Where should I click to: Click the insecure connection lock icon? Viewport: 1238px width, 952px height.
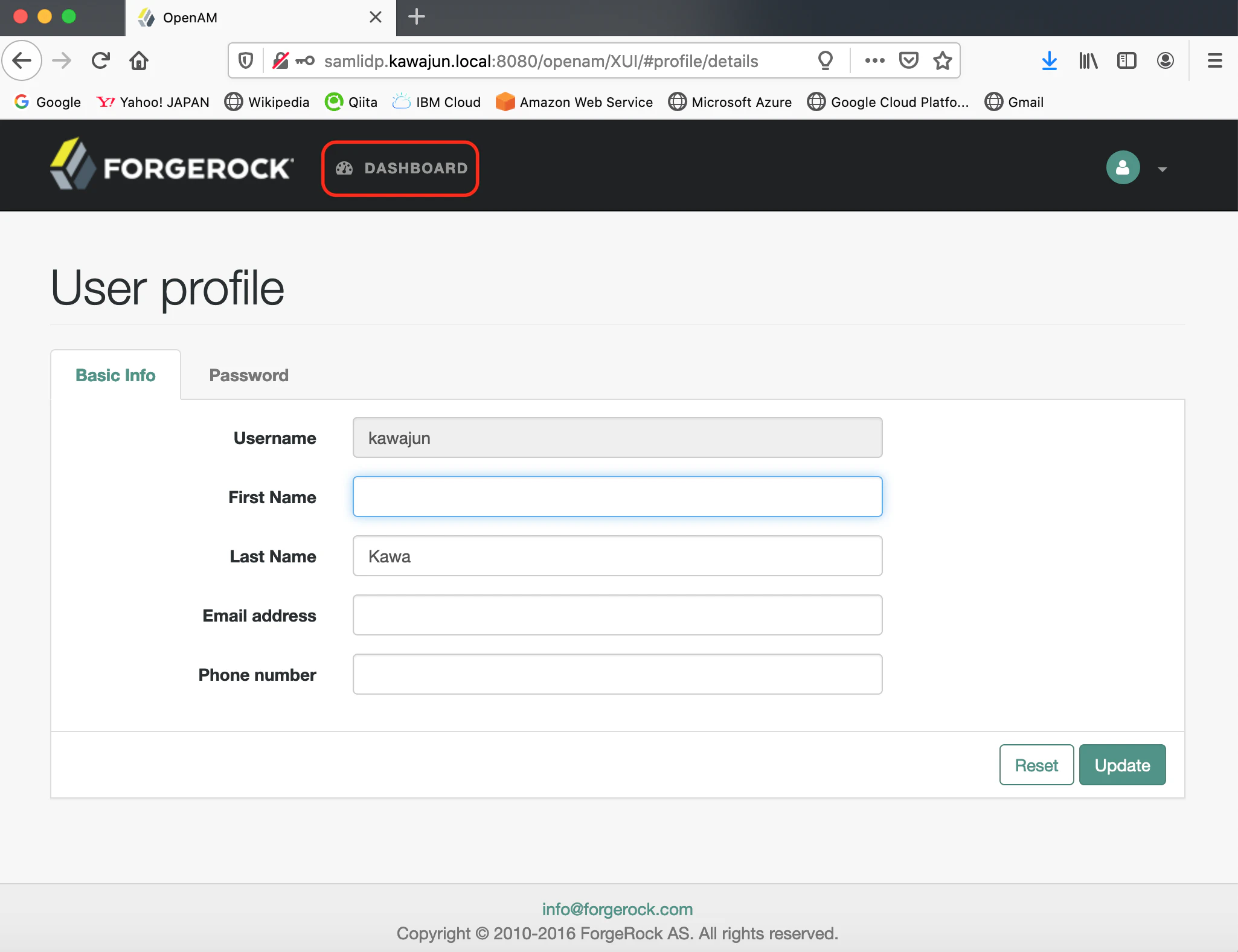coord(280,60)
